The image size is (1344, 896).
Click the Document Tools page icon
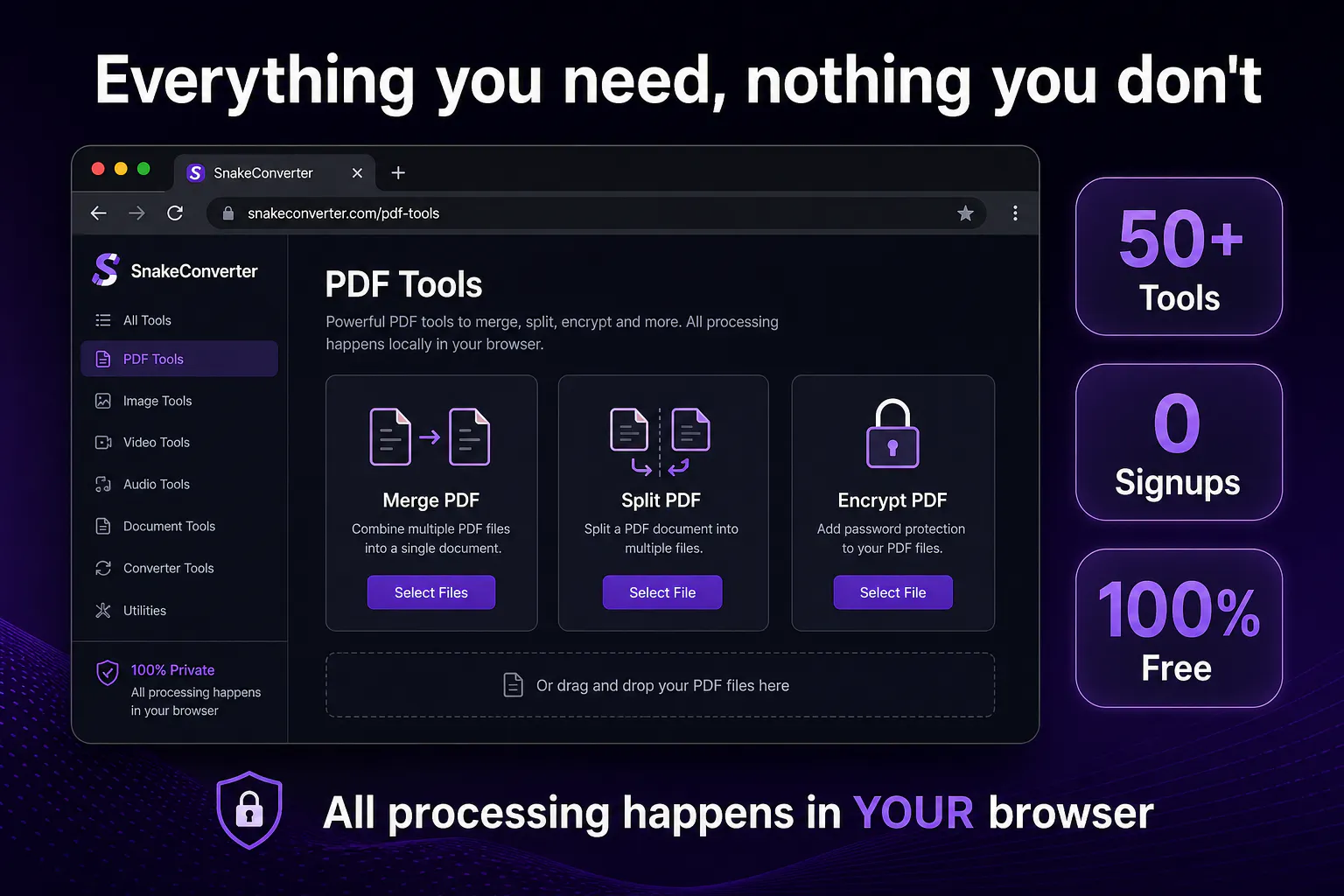[x=103, y=526]
